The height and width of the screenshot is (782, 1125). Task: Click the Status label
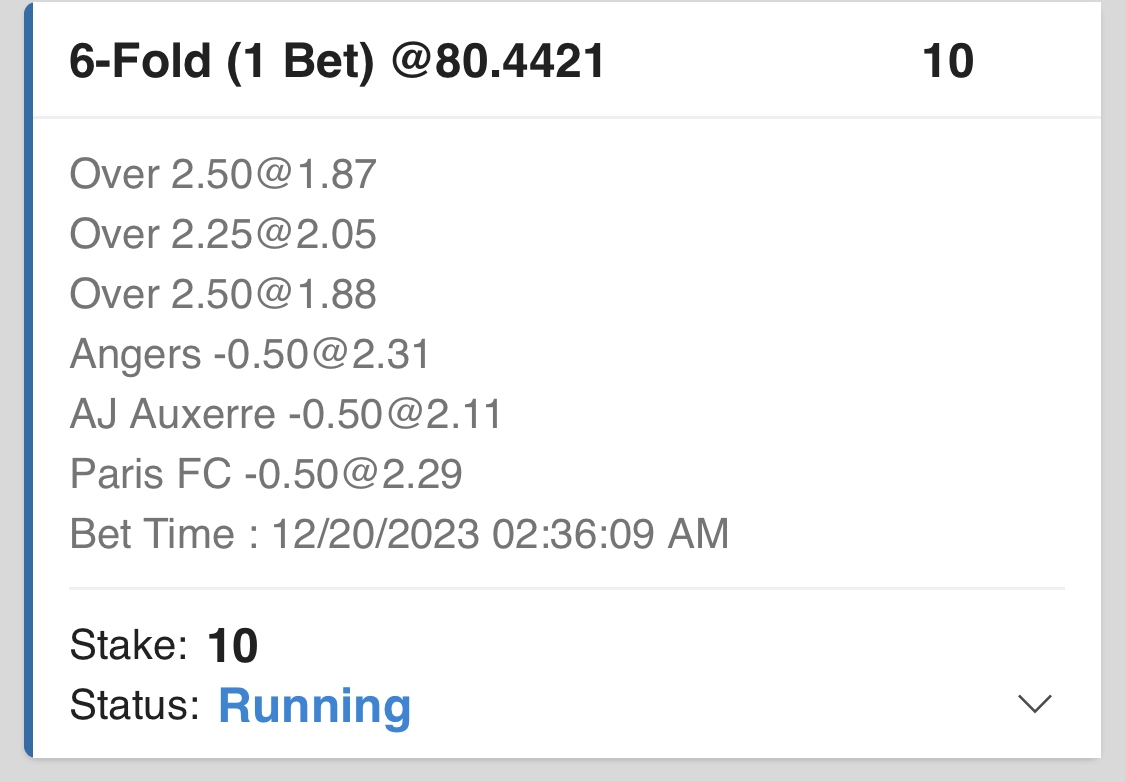point(135,706)
